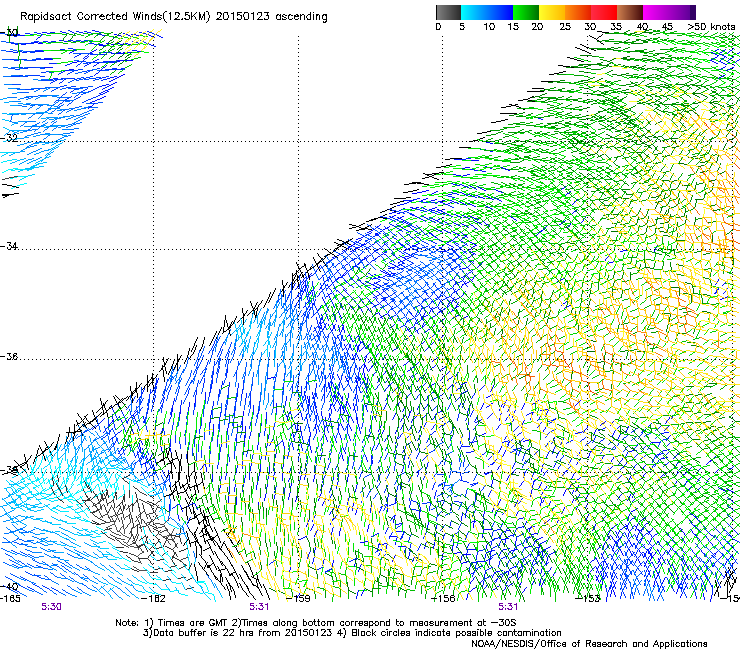This screenshot has height=650, width=740.
Task: Click the gray 0-5 knots color swatch
Action: pos(448,12)
